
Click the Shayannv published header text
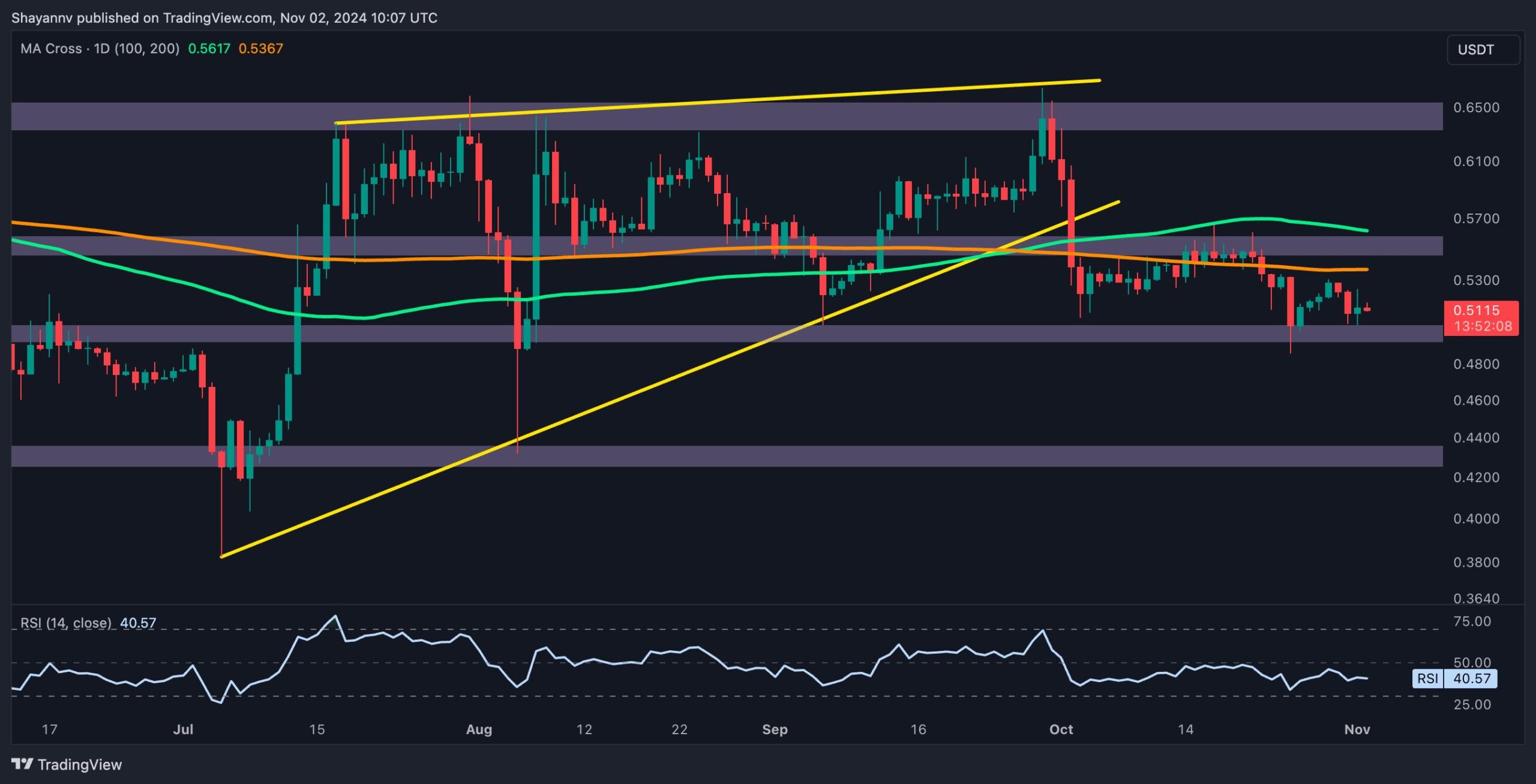click(x=224, y=17)
